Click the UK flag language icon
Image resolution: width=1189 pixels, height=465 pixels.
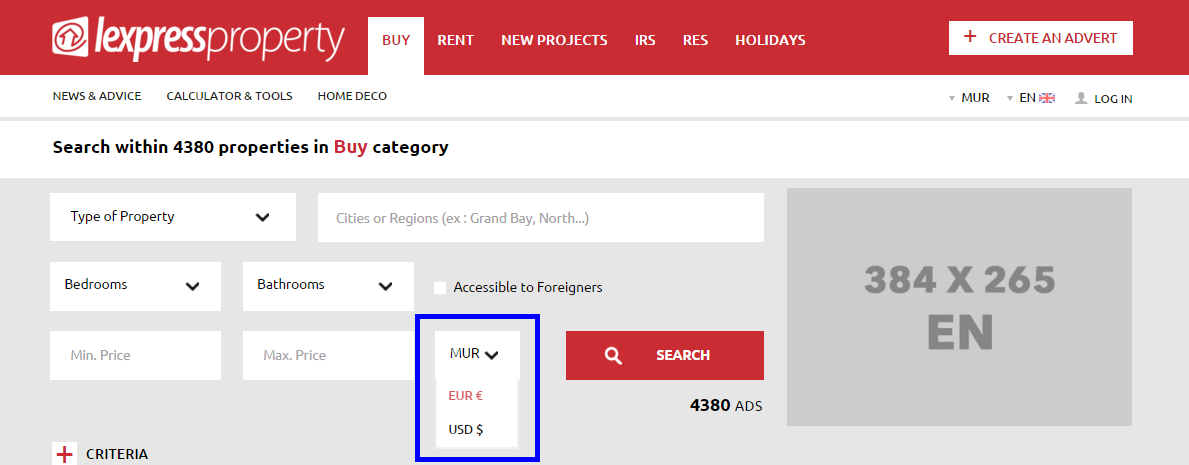click(x=1047, y=98)
